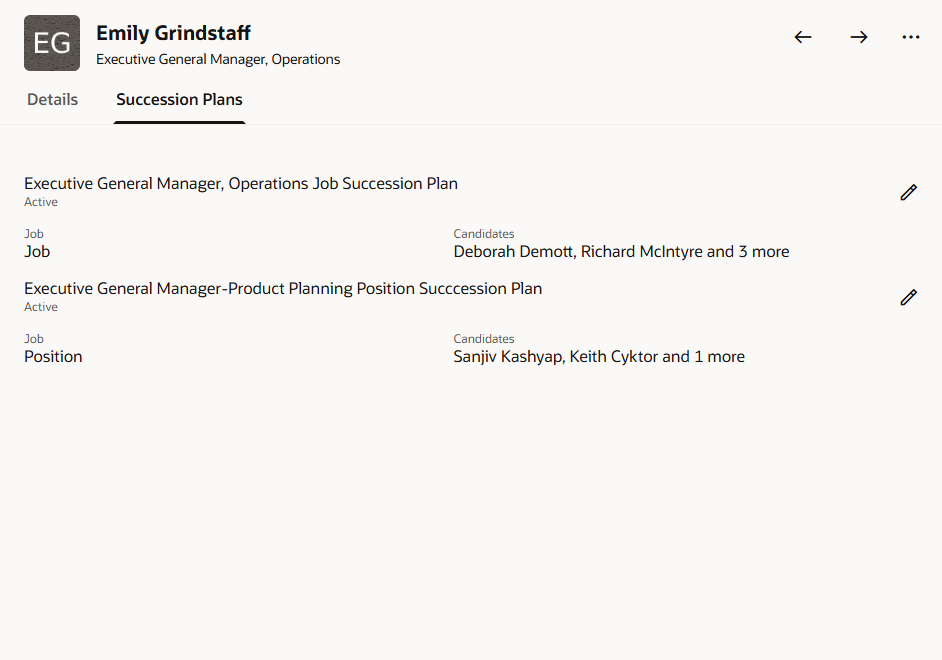Viewport: 942px width, 660px height.
Task: Edit the Product Planning Position Succession Plan via pencil
Action: [x=908, y=297]
